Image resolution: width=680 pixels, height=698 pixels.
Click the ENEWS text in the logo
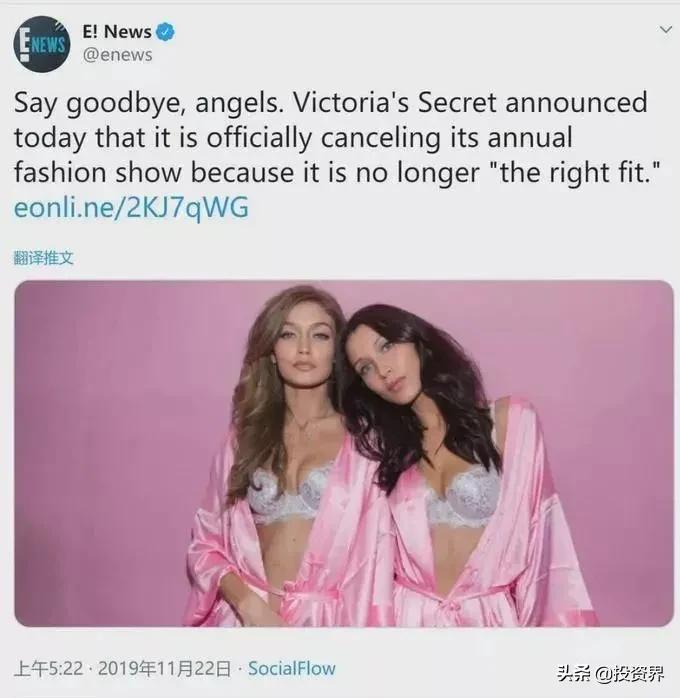coord(43,45)
